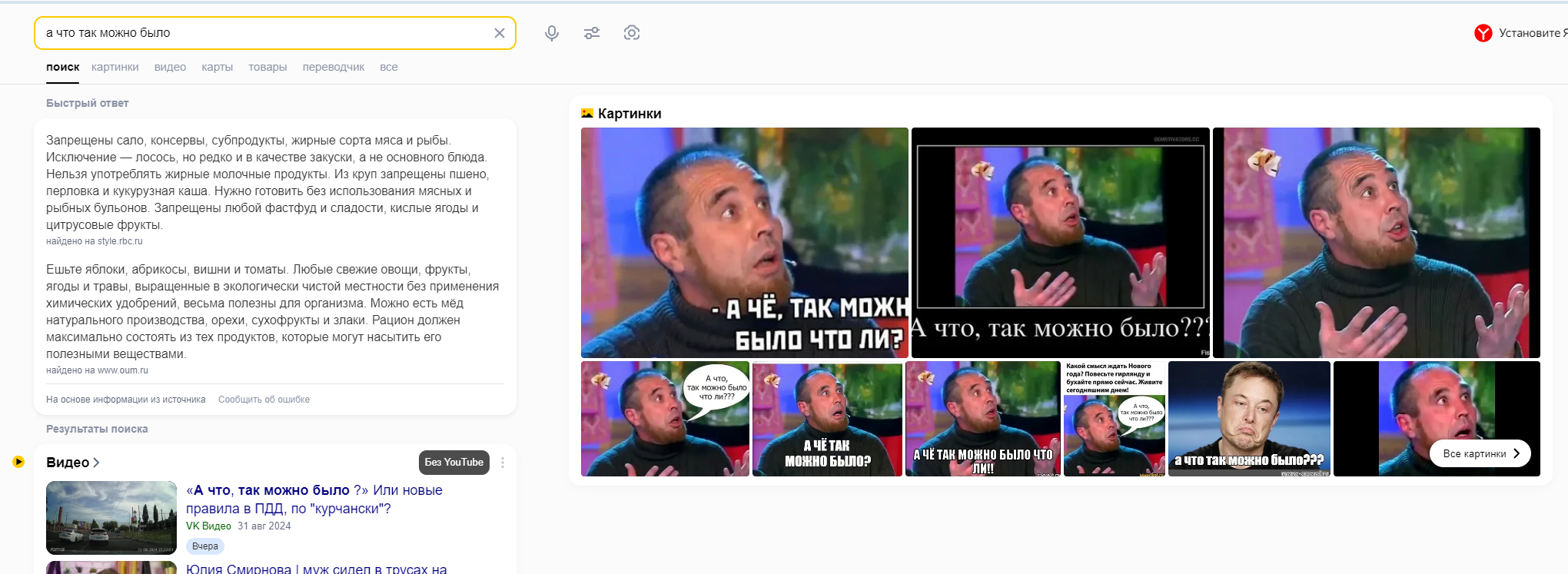
Task: Open the 'Юлия Смирнова' video link
Action: pyautogui.click(x=317, y=569)
